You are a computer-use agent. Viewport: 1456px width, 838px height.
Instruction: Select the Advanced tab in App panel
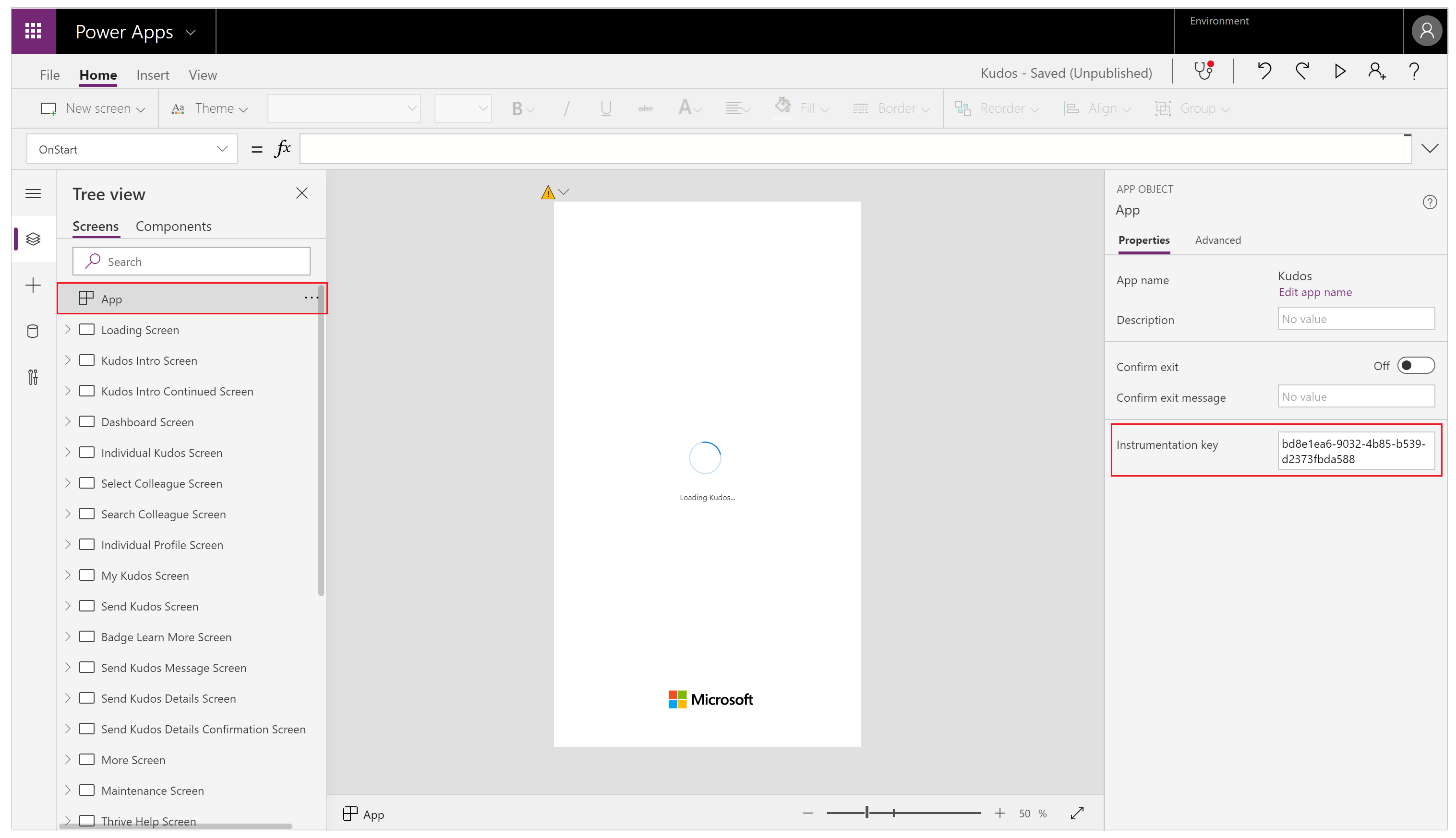tap(1218, 240)
